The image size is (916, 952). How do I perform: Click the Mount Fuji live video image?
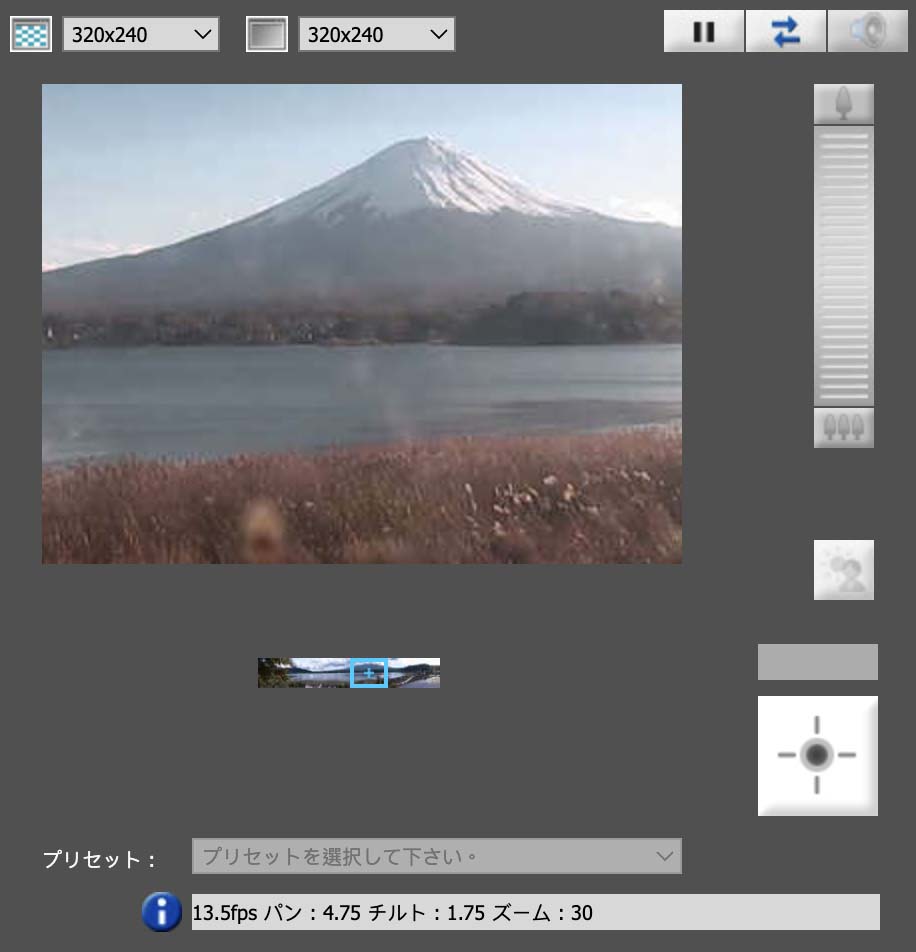coord(362,324)
